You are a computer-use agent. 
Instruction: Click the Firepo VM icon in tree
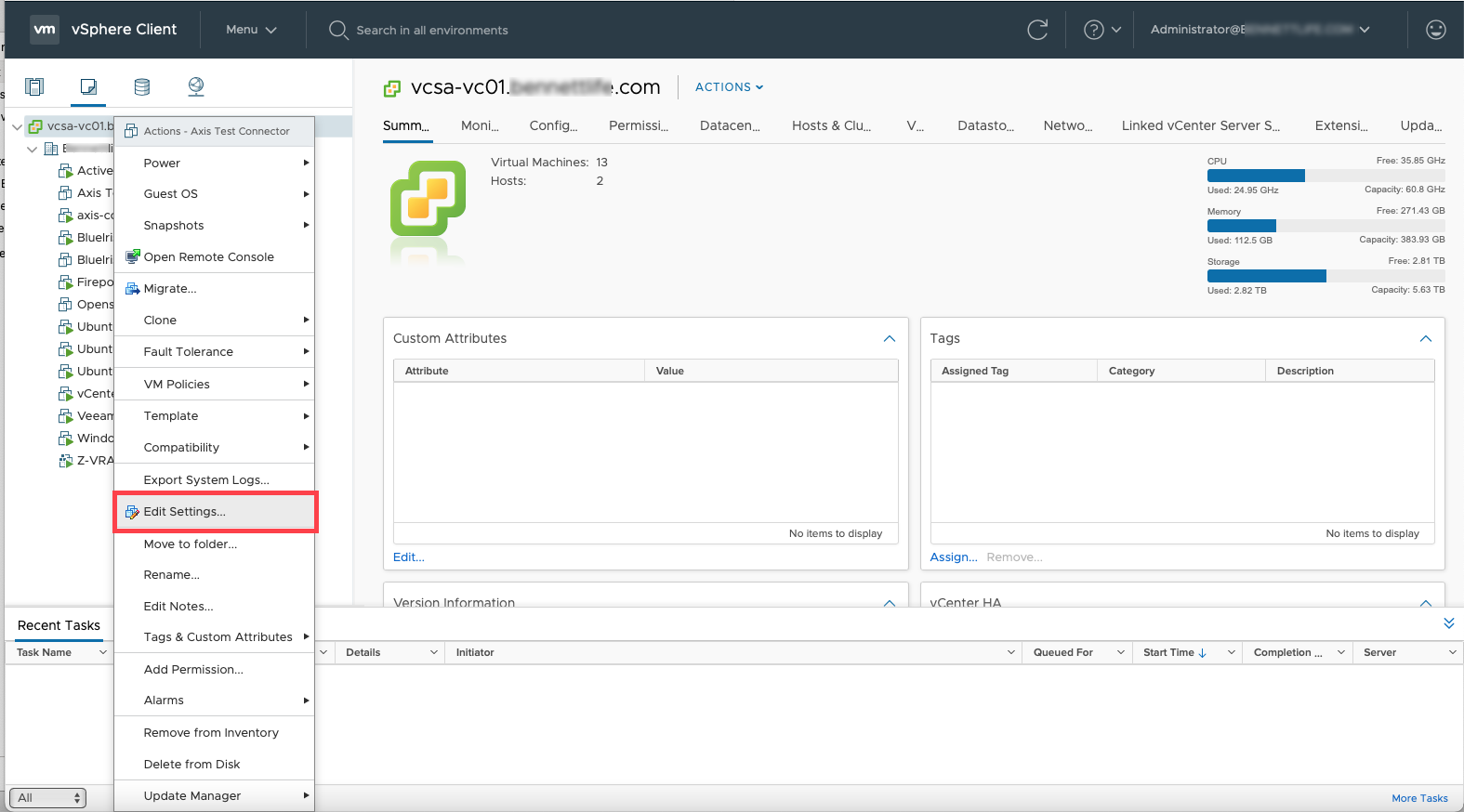click(x=65, y=282)
